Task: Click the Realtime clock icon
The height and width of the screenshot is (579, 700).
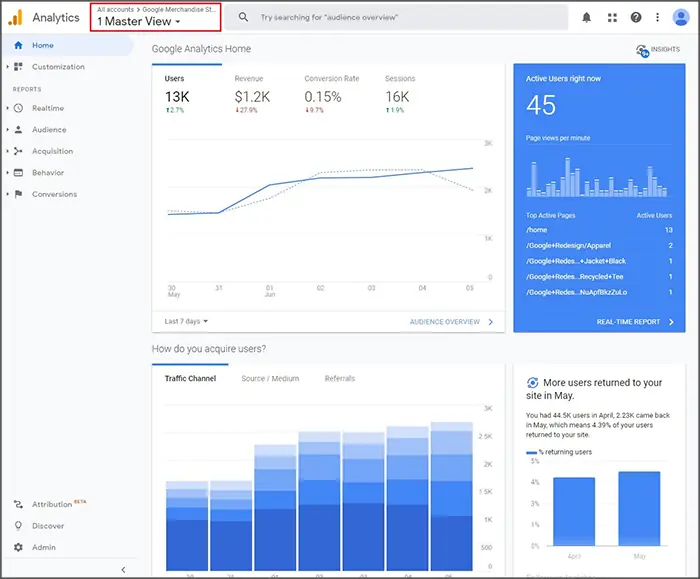Action: [18, 108]
